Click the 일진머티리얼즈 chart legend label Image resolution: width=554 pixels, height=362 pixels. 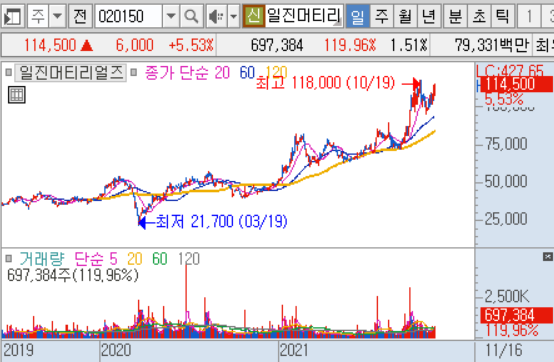(x=71, y=73)
